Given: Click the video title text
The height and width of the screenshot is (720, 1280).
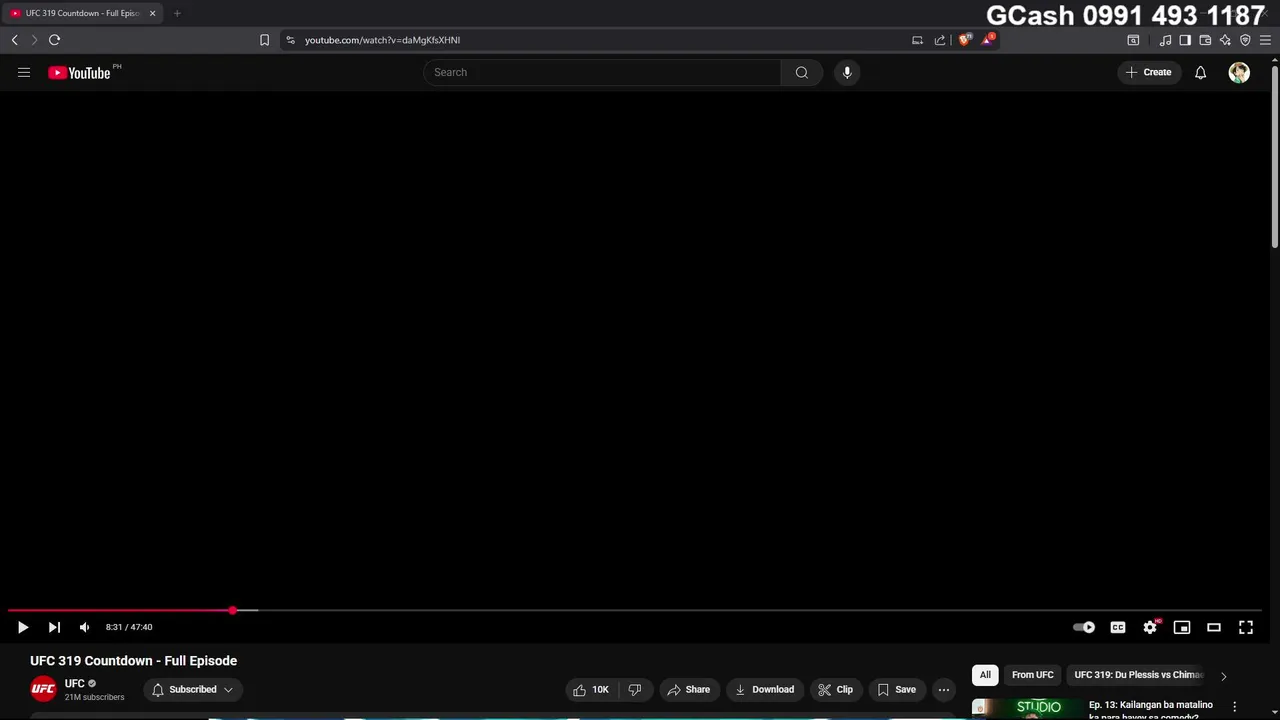Looking at the screenshot, I should pyautogui.click(x=134, y=661).
